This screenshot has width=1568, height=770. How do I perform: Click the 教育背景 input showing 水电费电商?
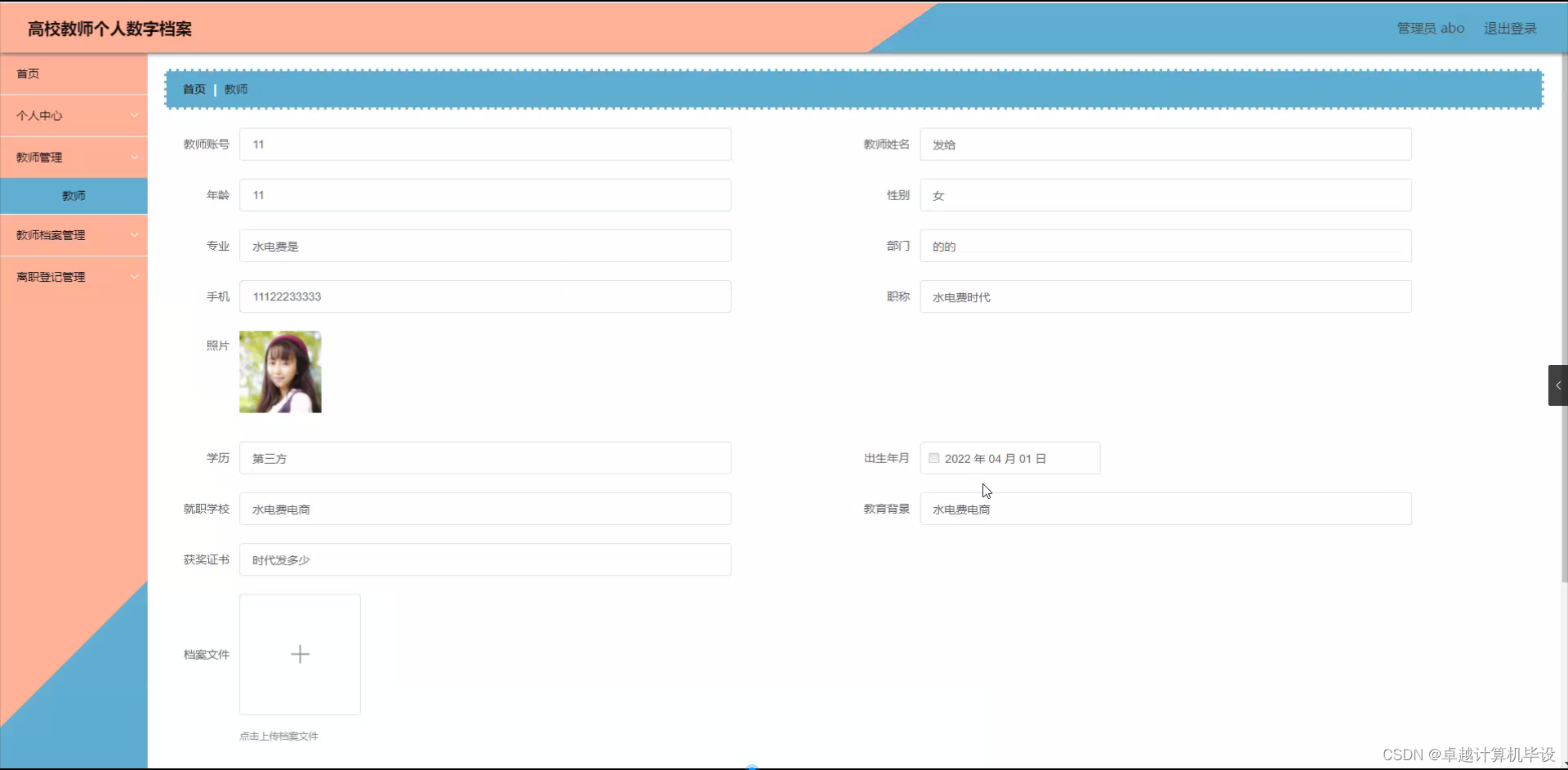(1165, 508)
